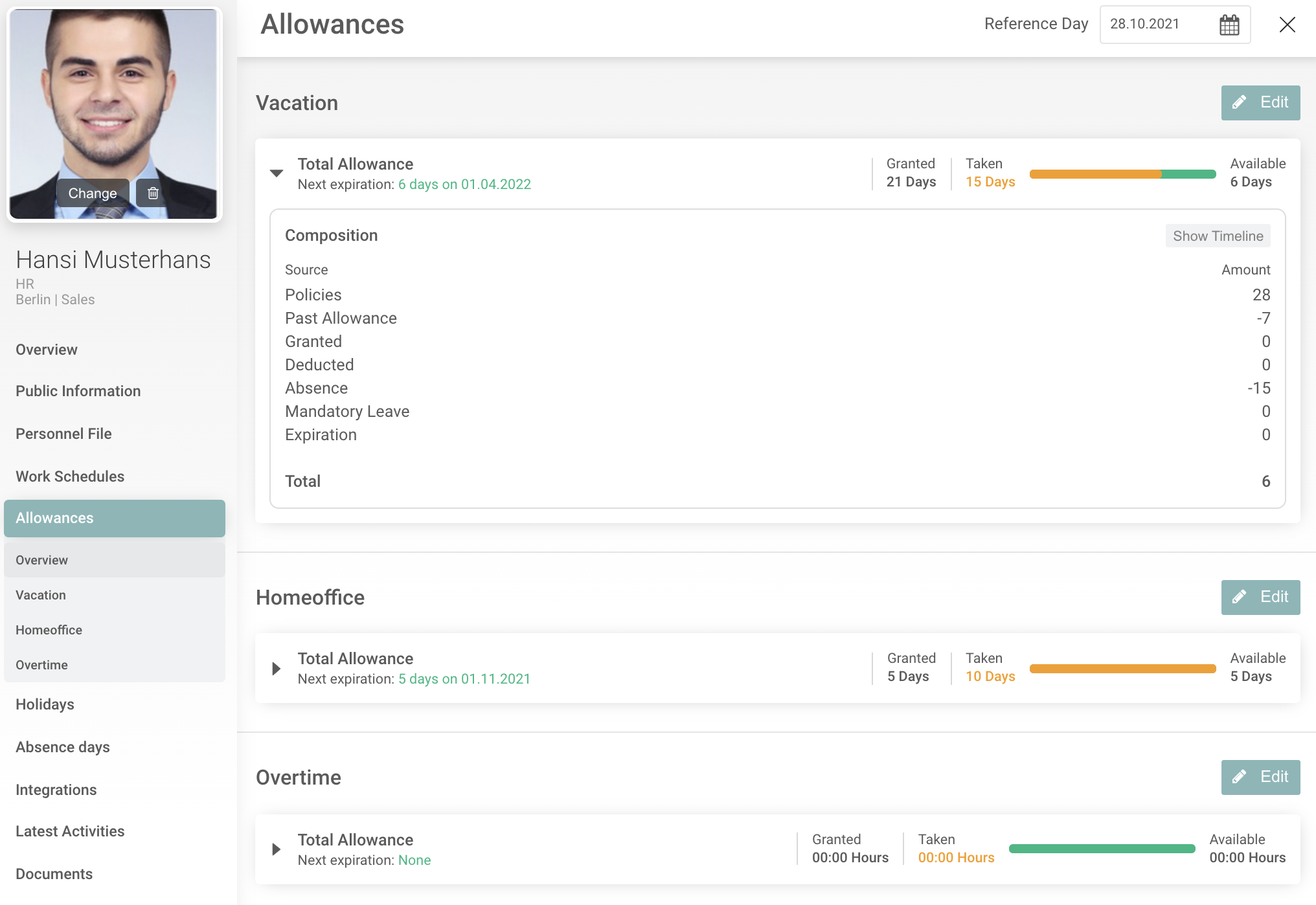Click the Overtime Edit pencil button
The height and width of the screenshot is (905, 1316).
point(1260,777)
